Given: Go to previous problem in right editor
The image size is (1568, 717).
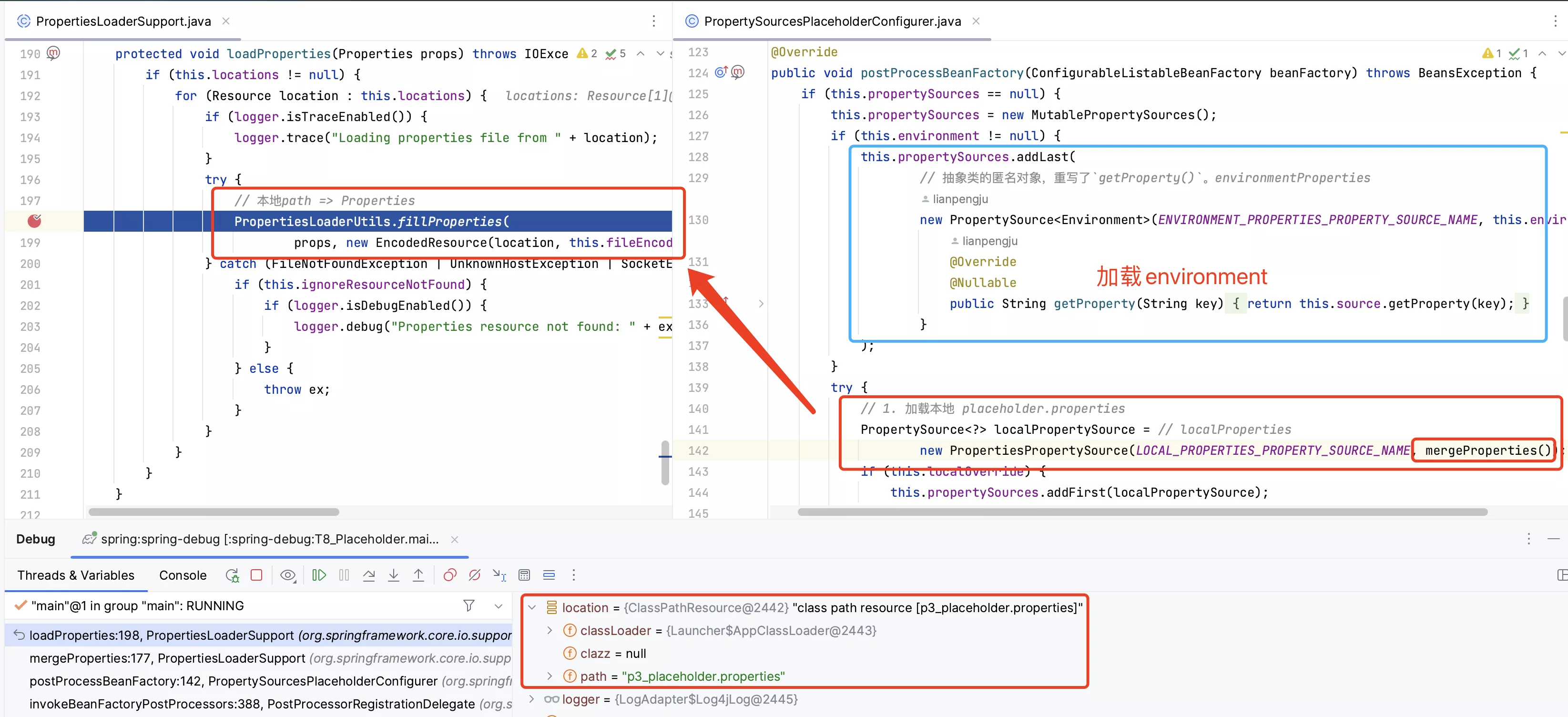Looking at the screenshot, I should tap(1542, 53).
